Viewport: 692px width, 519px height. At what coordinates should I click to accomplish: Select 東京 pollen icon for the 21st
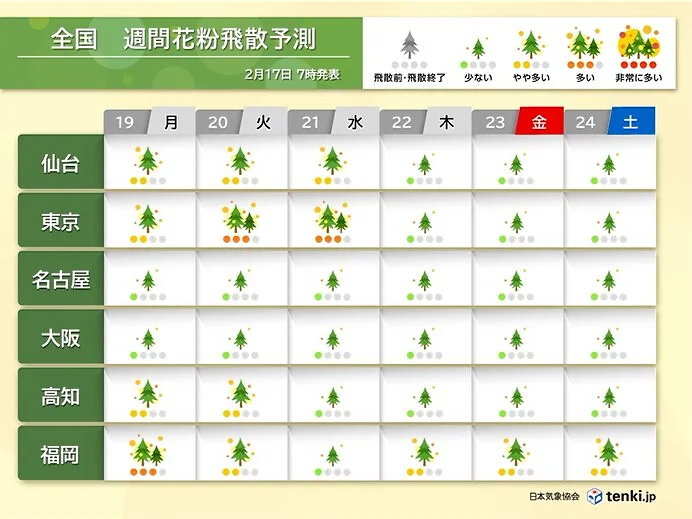click(332, 218)
